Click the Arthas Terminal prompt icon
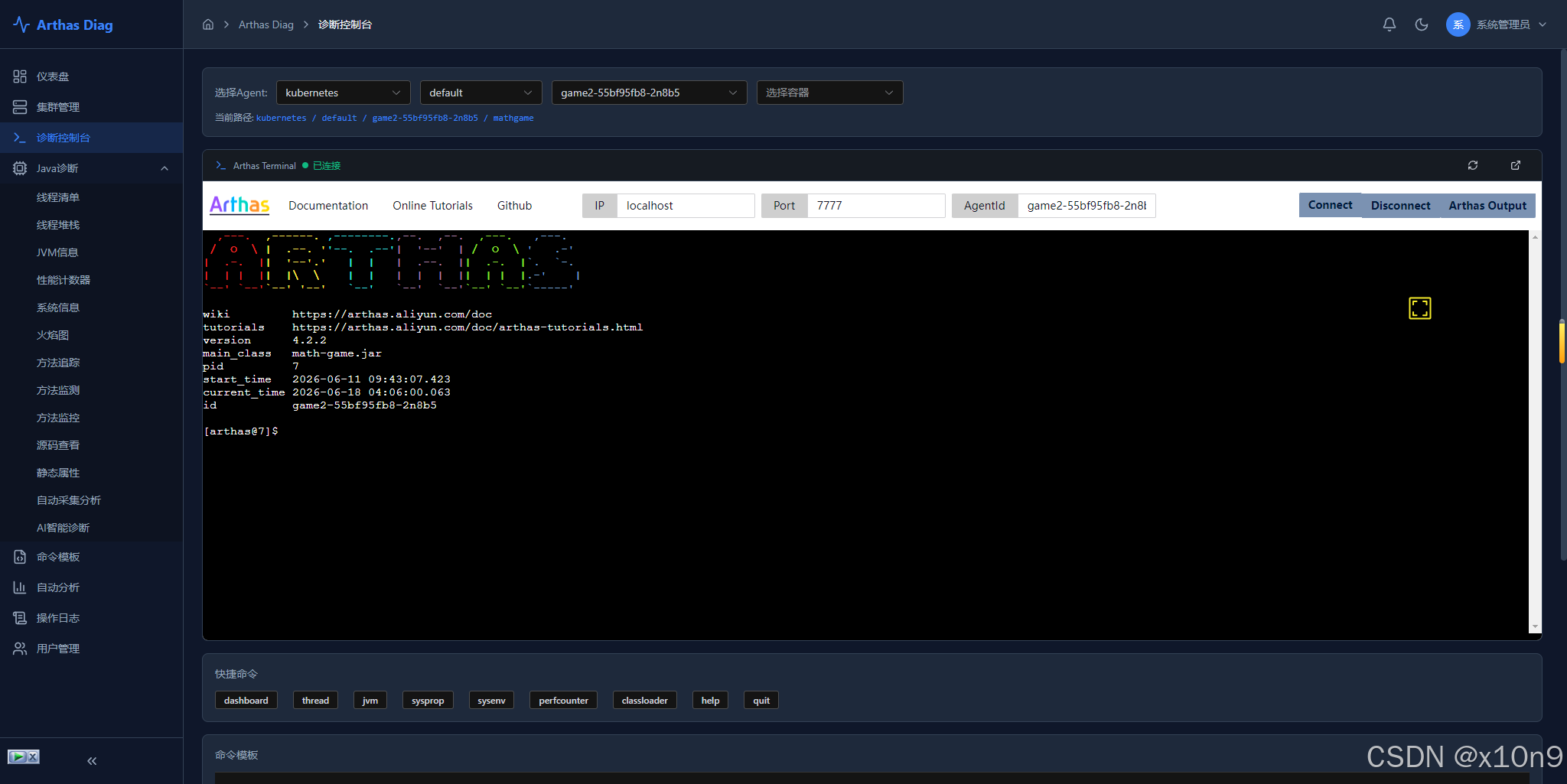The width and height of the screenshot is (1567, 784). (x=221, y=165)
